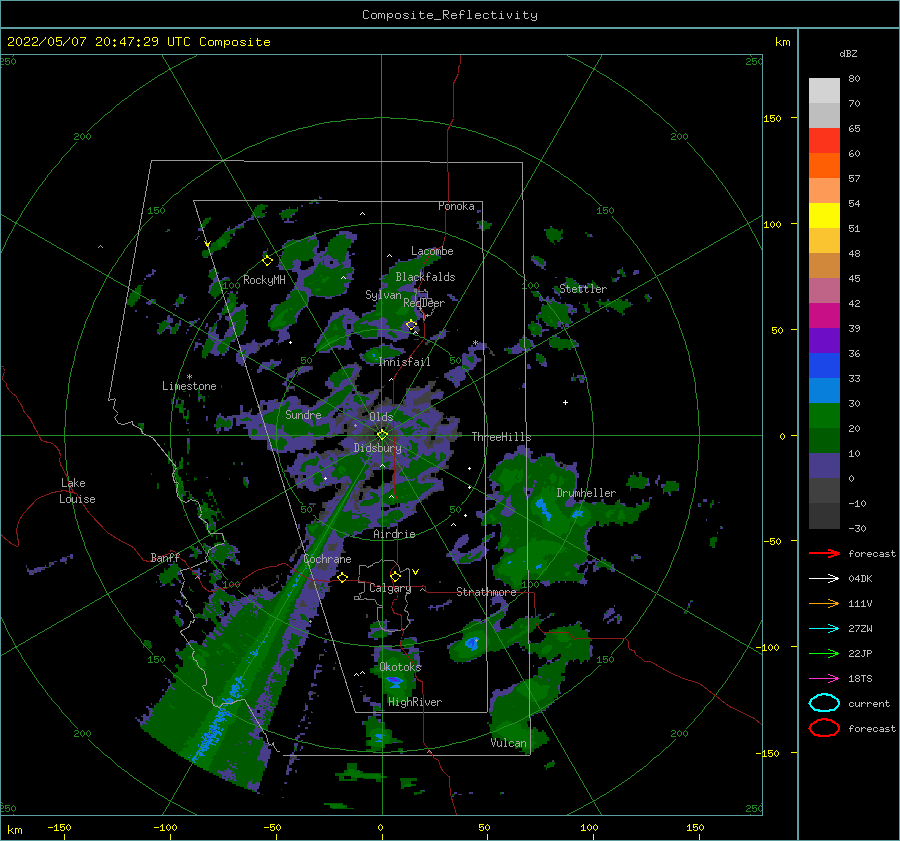Click the Lake Louise label
The width and height of the screenshot is (900, 841).
(x=77, y=491)
